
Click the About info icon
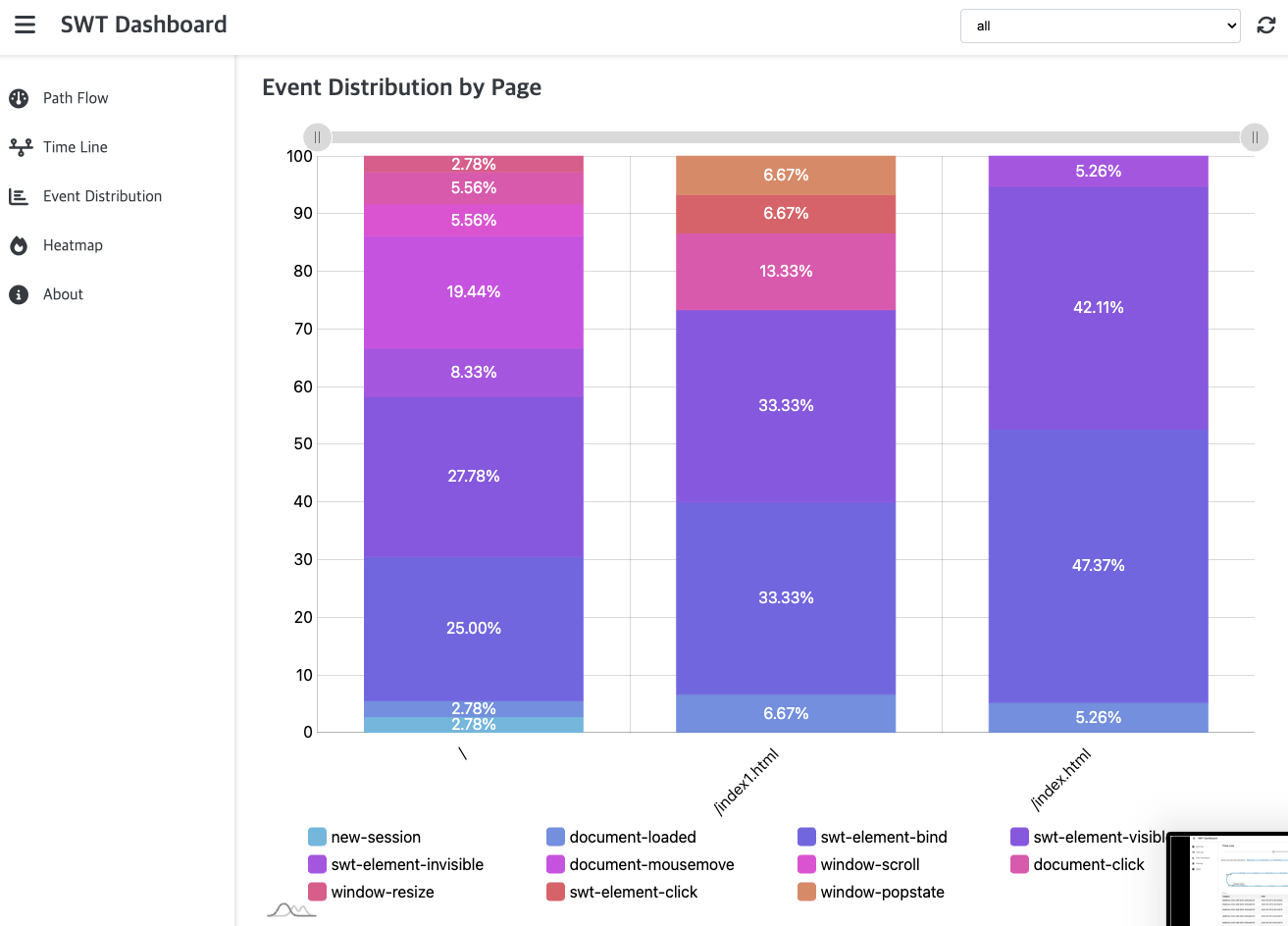[x=19, y=294]
